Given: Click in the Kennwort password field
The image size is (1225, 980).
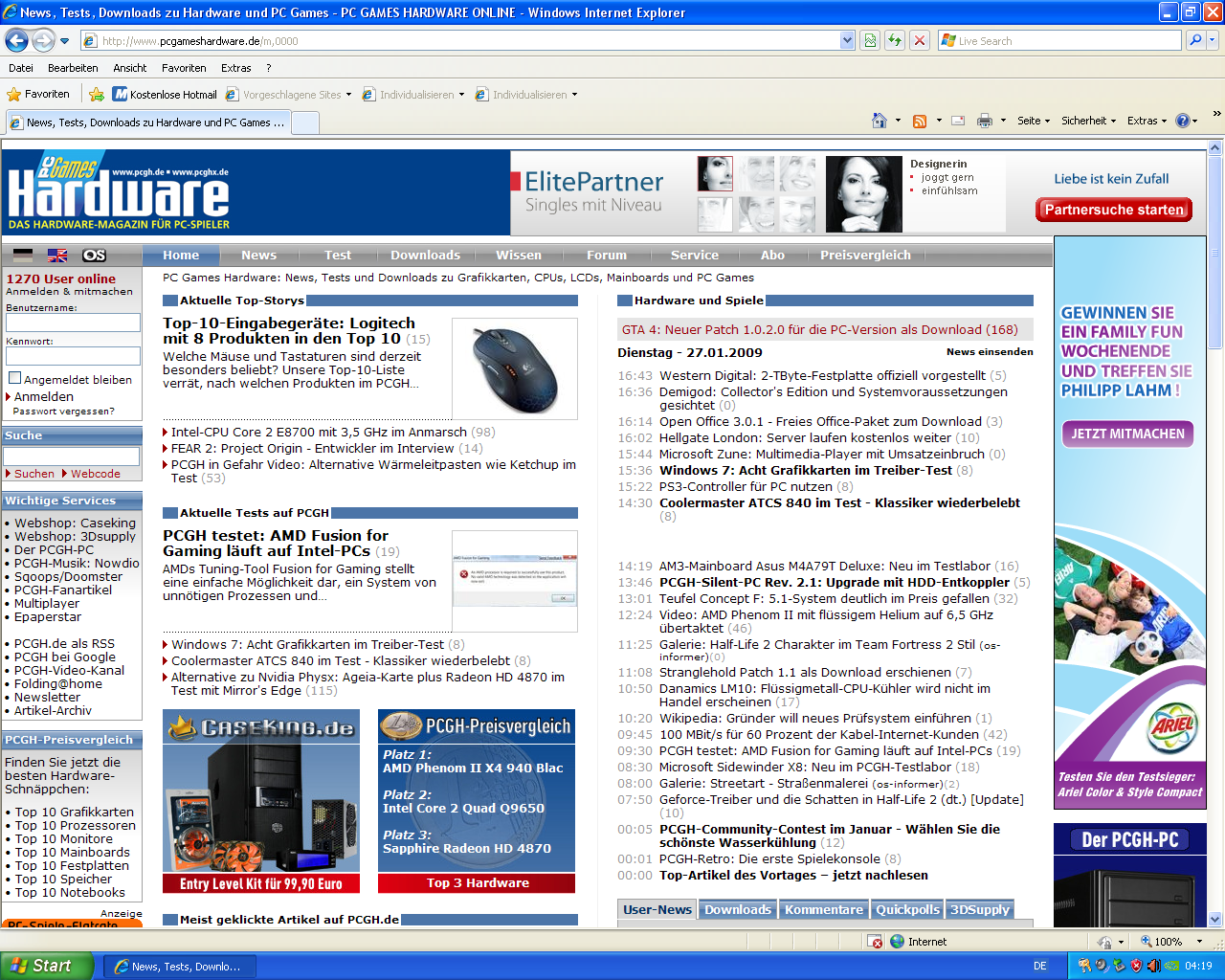Looking at the screenshot, I should [x=73, y=356].
